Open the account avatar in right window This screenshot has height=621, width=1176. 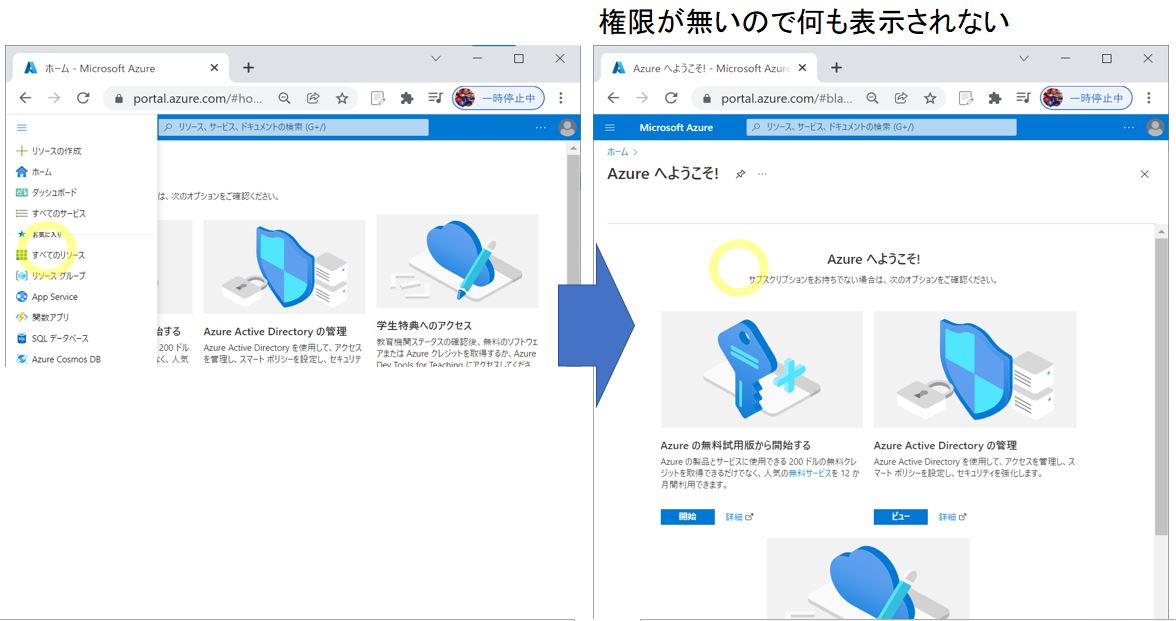(1155, 128)
